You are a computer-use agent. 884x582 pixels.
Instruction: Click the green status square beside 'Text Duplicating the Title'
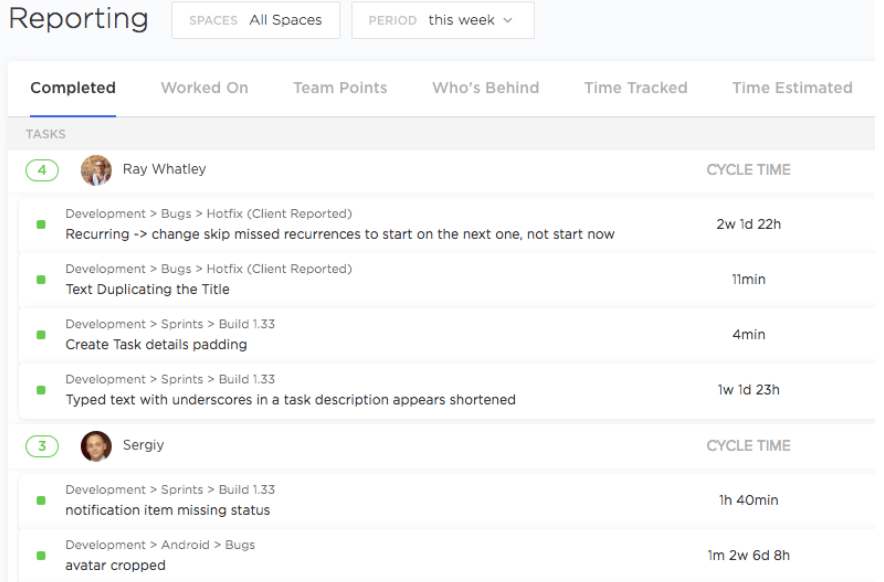(x=41, y=280)
